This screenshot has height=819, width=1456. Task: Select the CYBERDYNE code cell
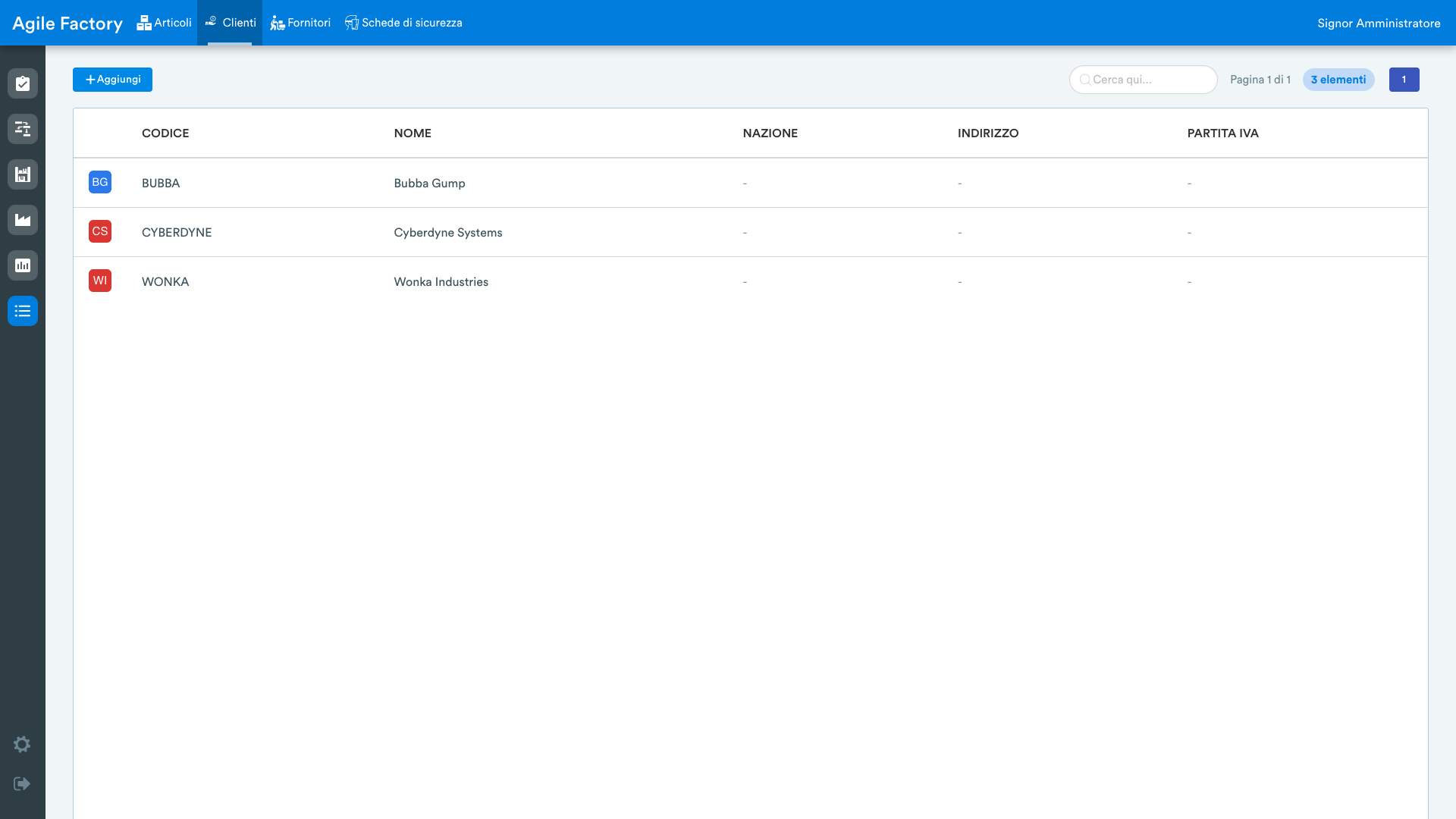click(177, 233)
